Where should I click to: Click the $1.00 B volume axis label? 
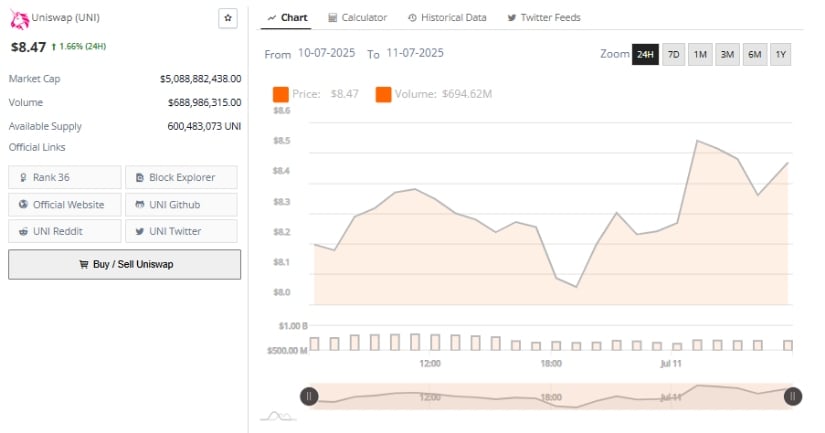coord(293,326)
